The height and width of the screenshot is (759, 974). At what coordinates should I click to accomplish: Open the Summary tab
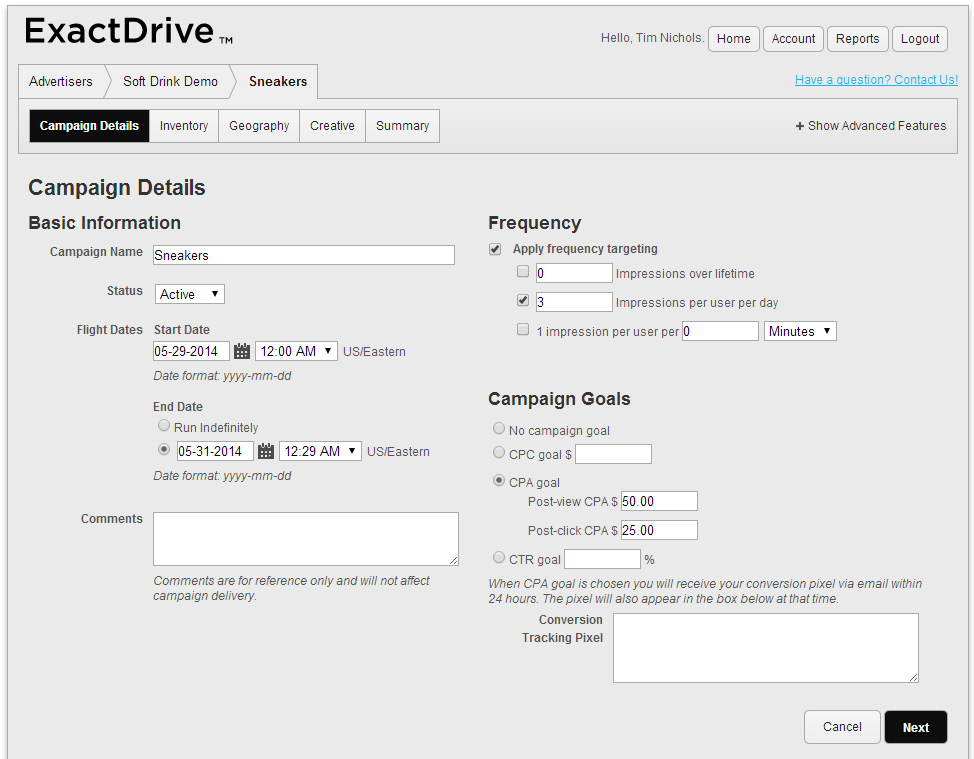403,125
